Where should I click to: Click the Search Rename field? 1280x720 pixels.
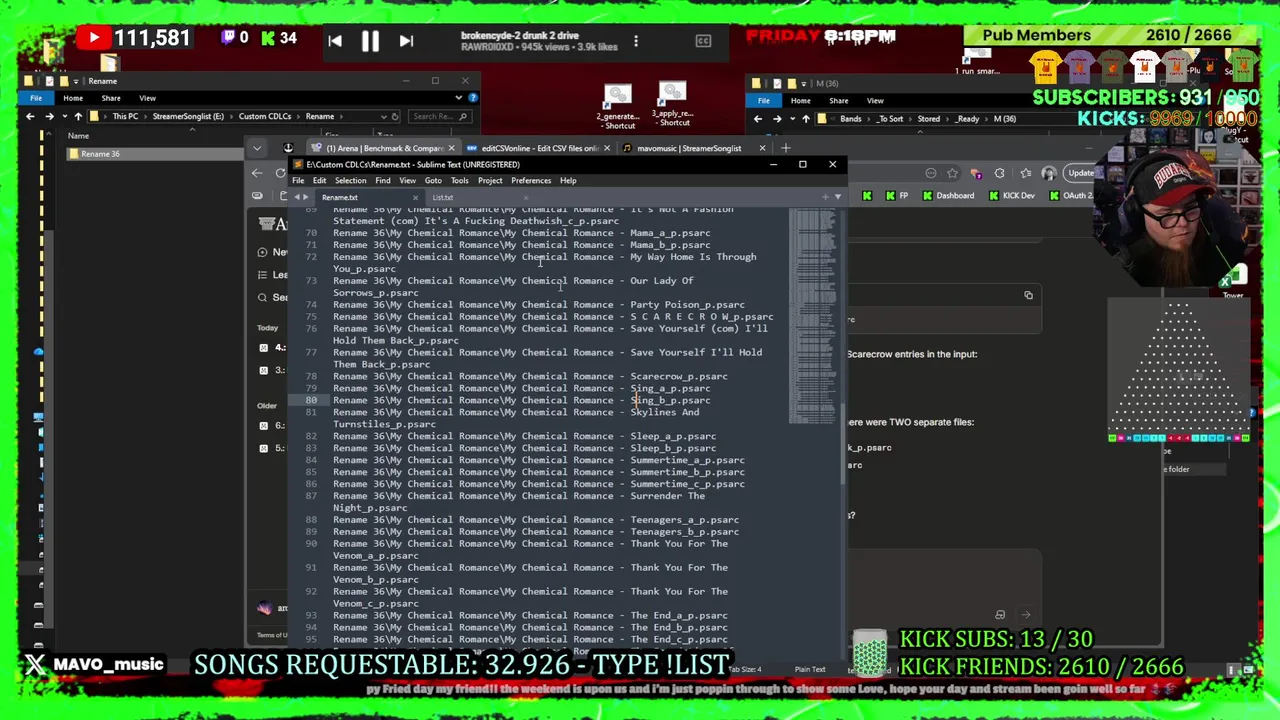438,116
